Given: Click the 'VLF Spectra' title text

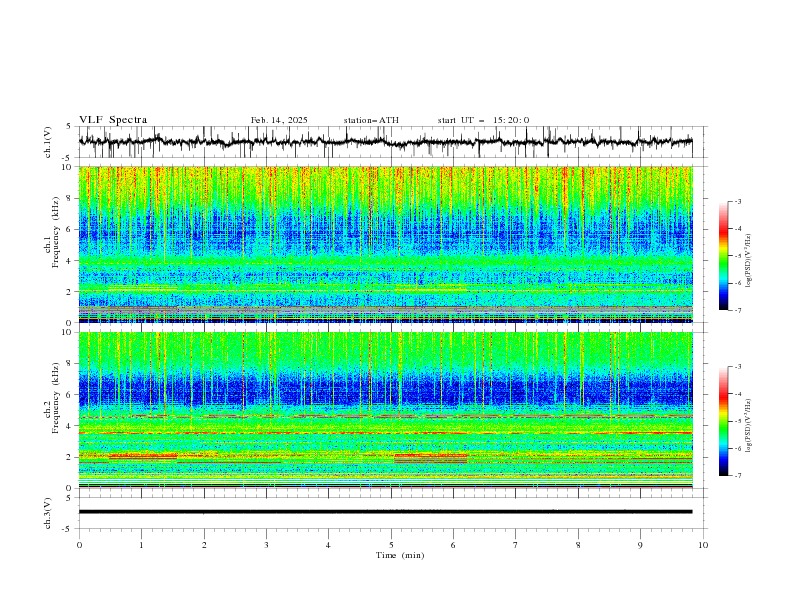Looking at the screenshot, I should [x=113, y=120].
